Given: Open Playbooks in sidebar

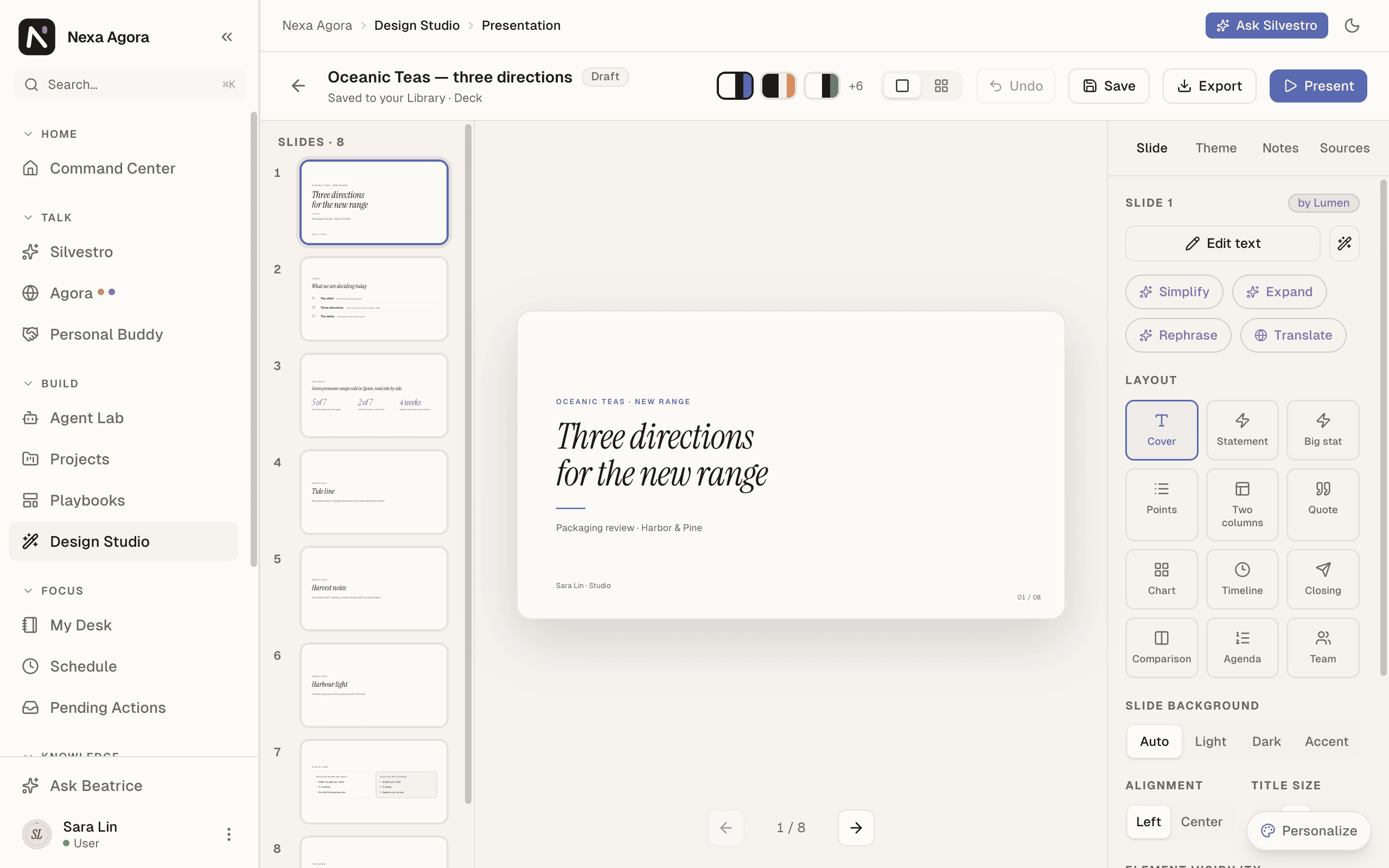Looking at the screenshot, I should pos(124,500).
